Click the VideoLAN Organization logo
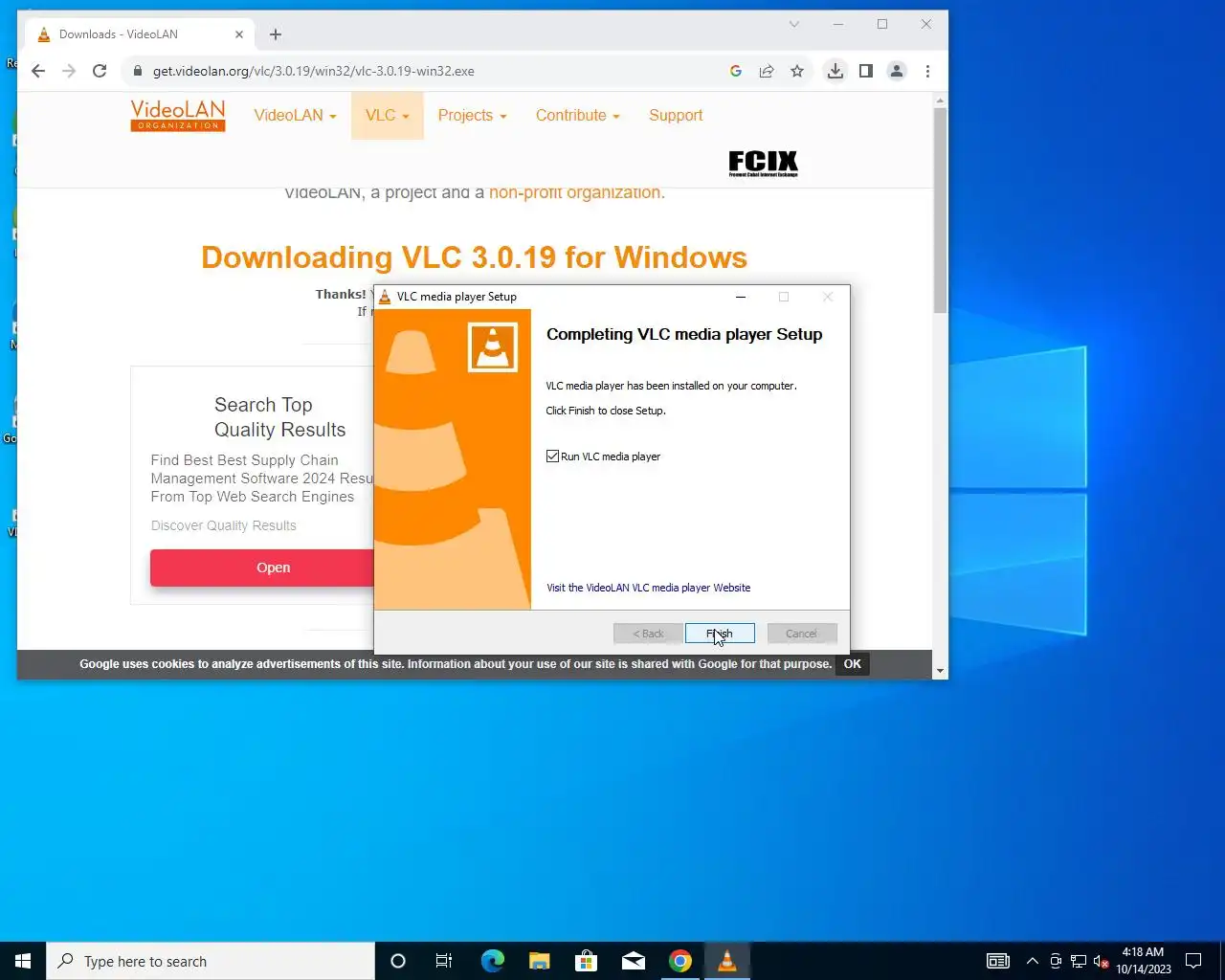1225x980 pixels. 178,115
